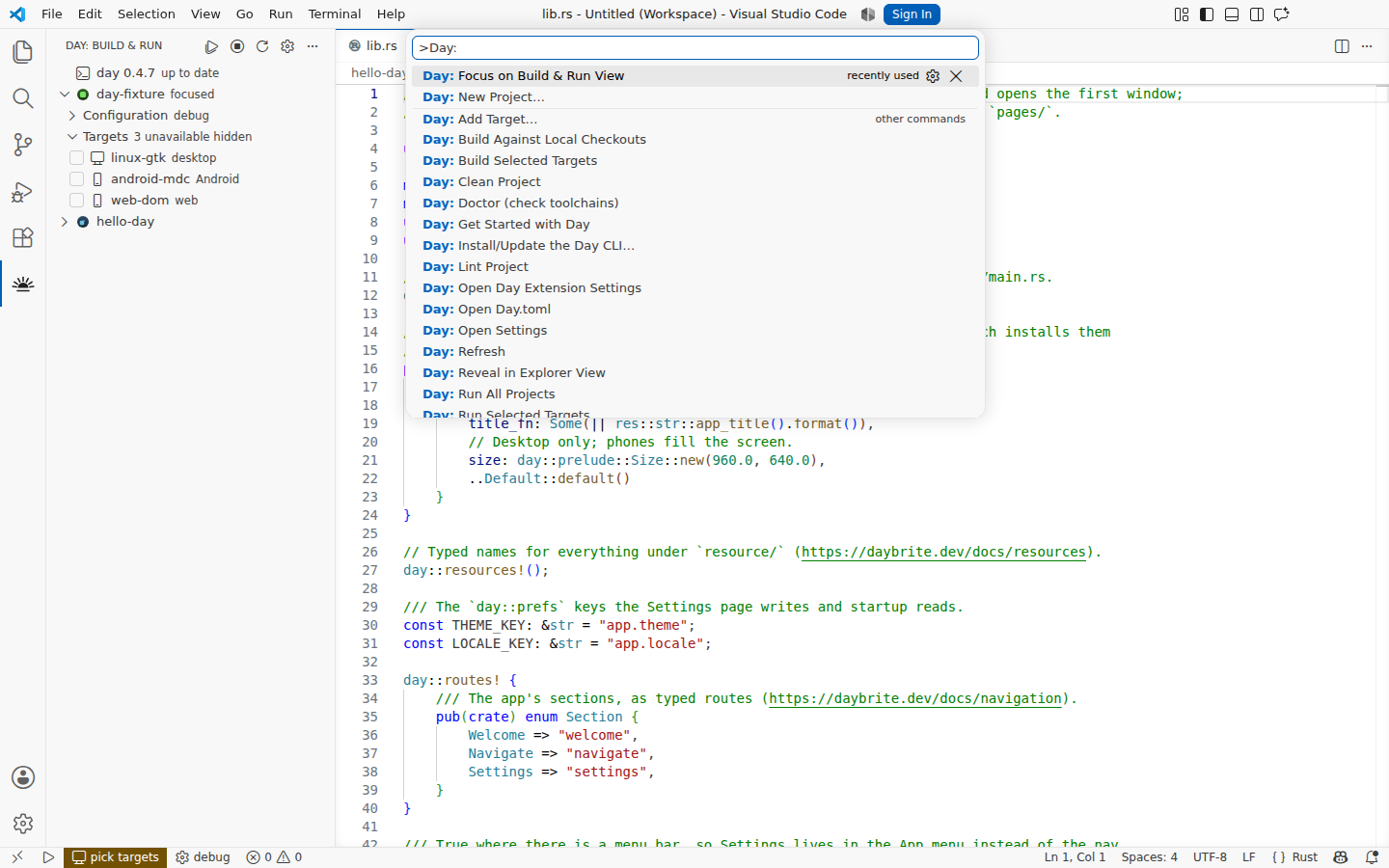This screenshot has width=1389, height=868.
Task: Open the Extensions view
Action: tap(23, 237)
